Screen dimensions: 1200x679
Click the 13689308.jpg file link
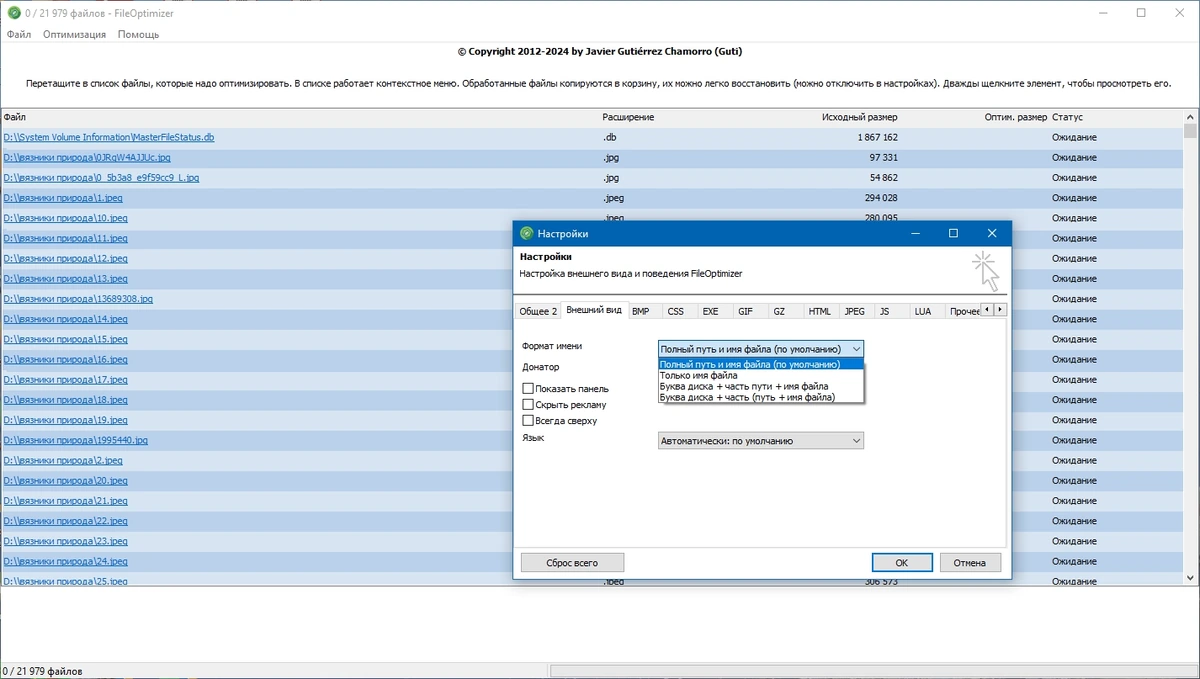[78, 299]
